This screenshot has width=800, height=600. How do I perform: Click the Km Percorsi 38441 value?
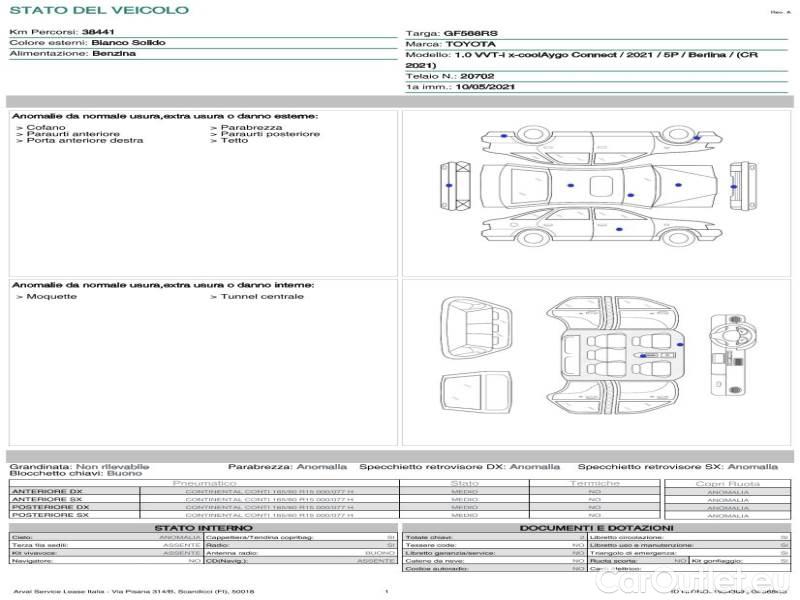98,33
